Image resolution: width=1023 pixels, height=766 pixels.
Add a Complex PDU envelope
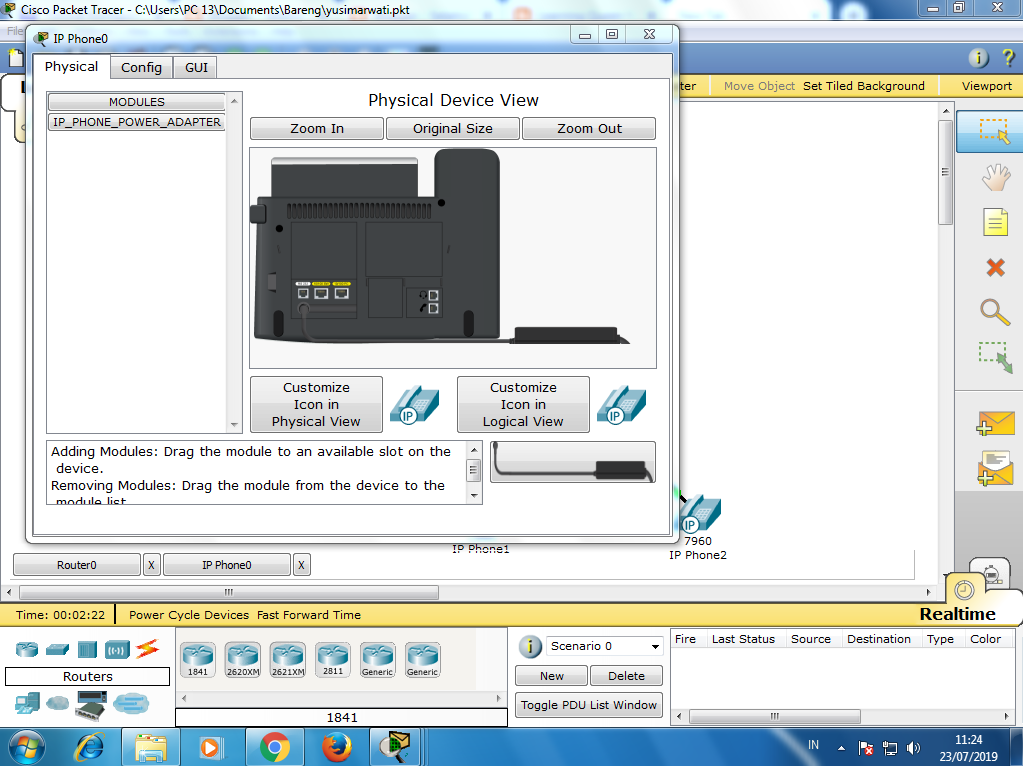click(x=995, y=468)
